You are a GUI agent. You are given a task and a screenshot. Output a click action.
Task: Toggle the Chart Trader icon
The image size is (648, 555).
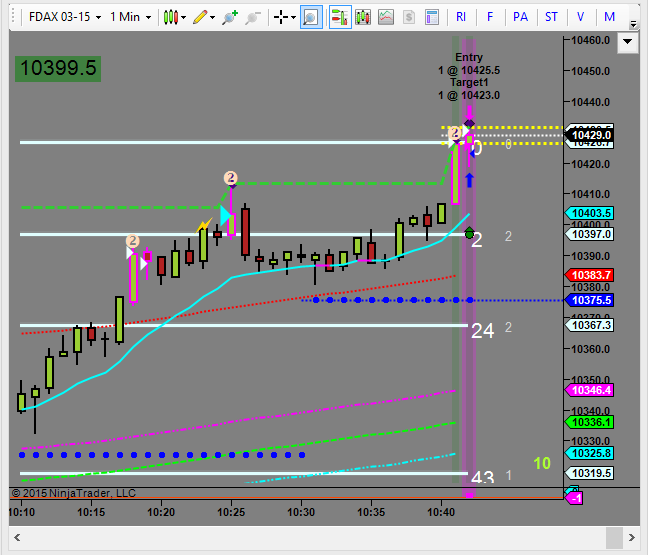point(340,17)
